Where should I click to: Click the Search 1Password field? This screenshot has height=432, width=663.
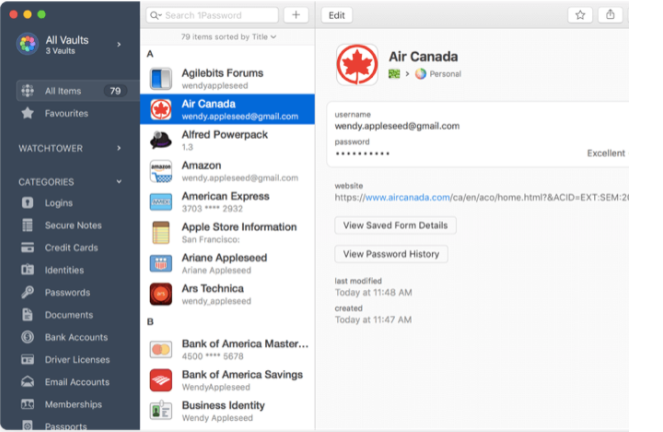tap(212, 15)
